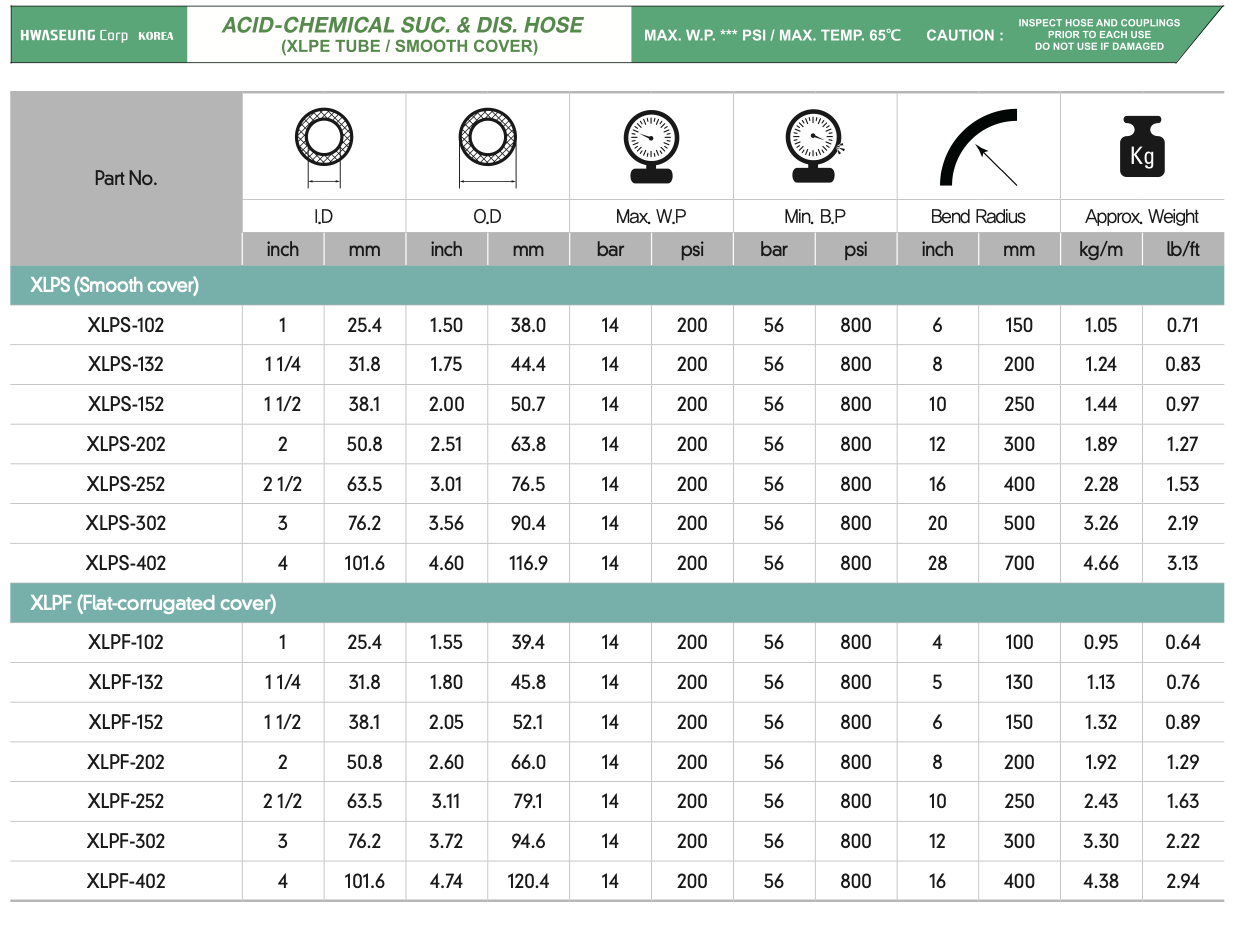The image size is (1256, 928).
Task: Click the MAX. W.P. / MAX. TEMP. 65℃ text
Action: pos(772,35)
